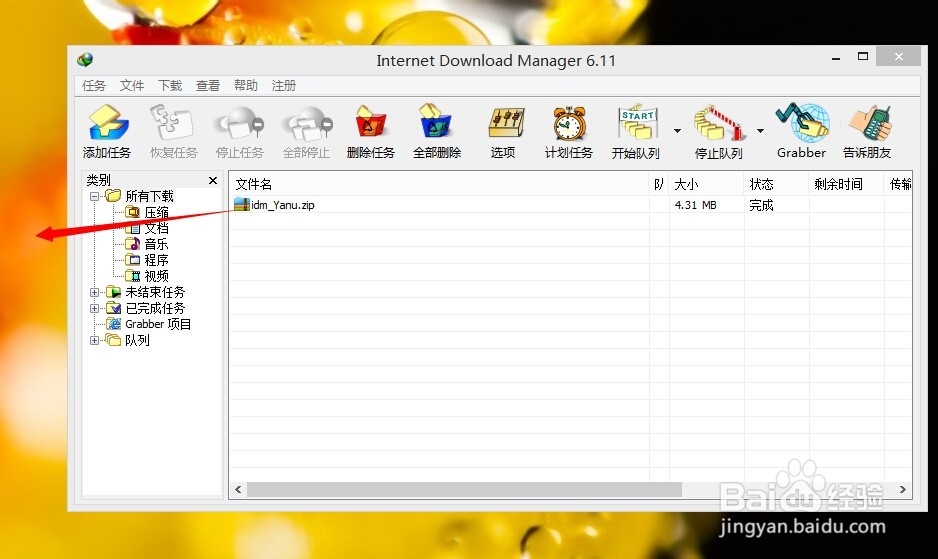Select the 队列 tree item
Screen dimensions: 938x559
pos(138,340)
